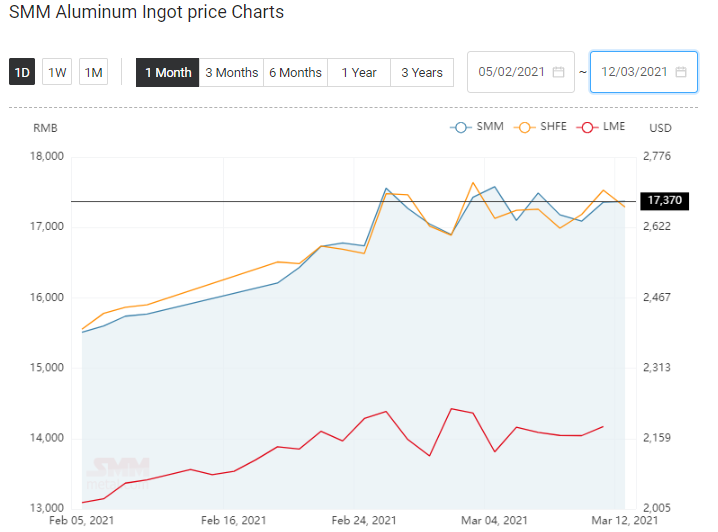Select the 1D interval button
Viewport: 718px width, 532px height.
click(x=22, y=72)
